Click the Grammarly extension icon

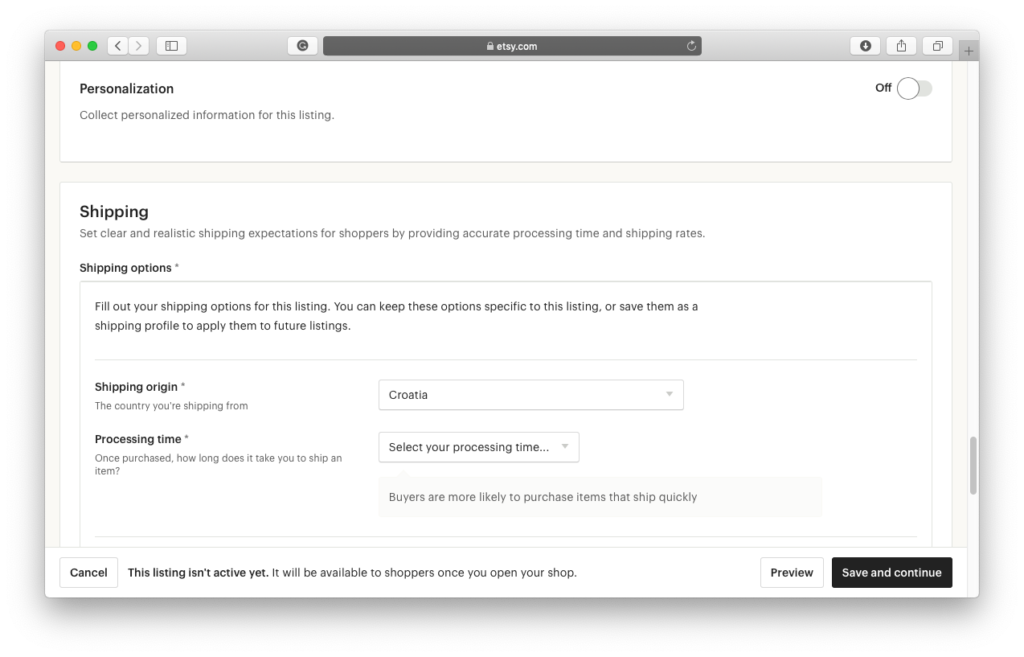pos(302,45)
